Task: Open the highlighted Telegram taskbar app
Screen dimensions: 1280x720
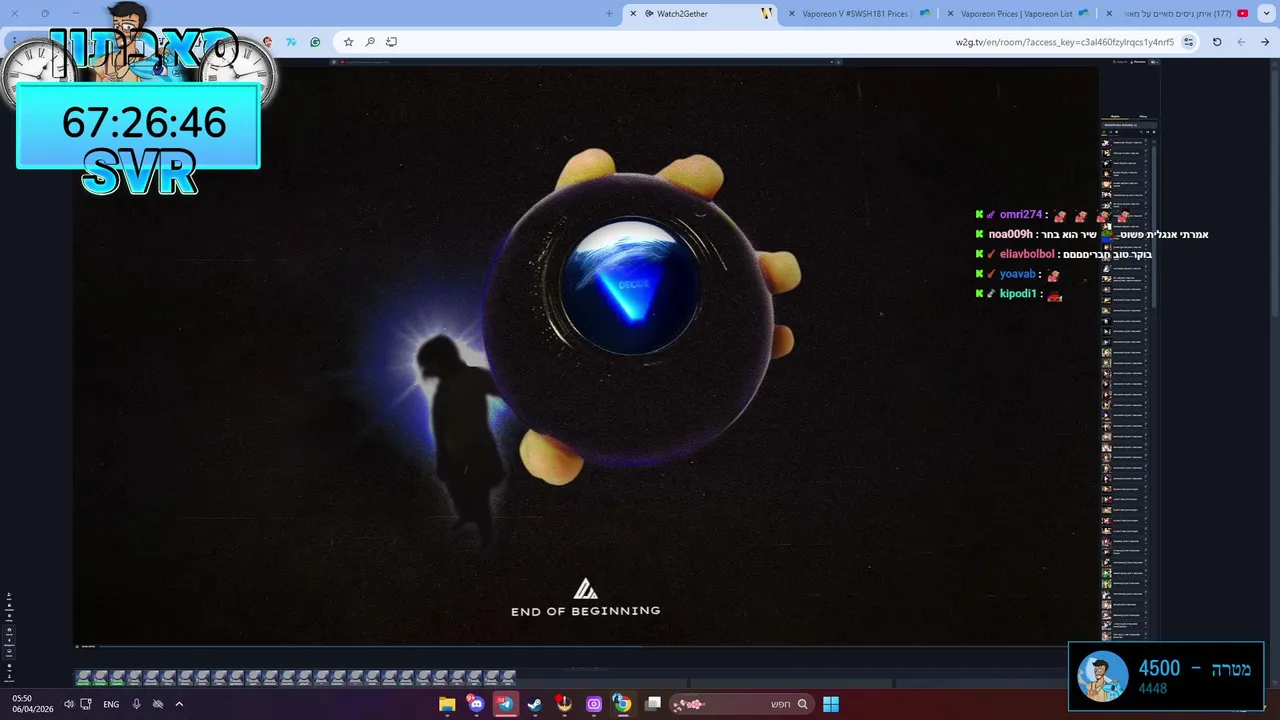Action: coord(506,704)
